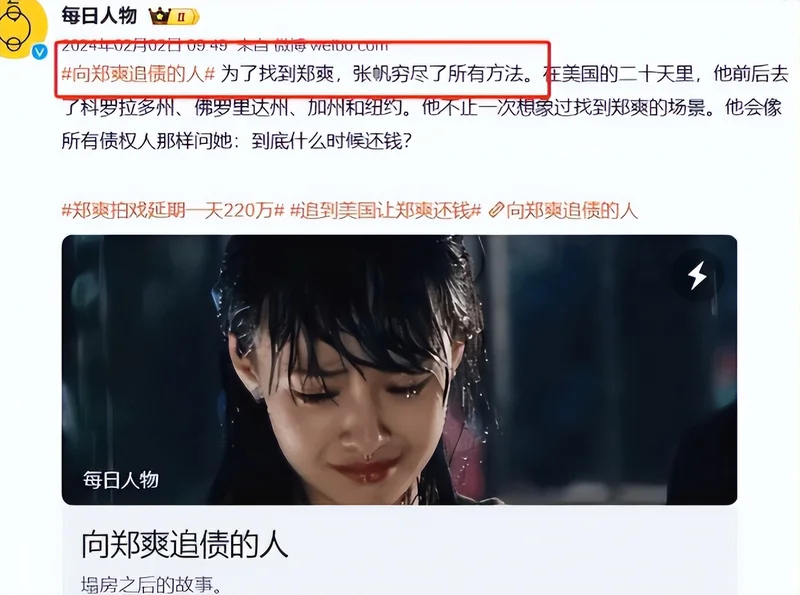Screen dimensions: 800x595
Task: Open hashtag #郑爽拍戏延期一天220万#
Action: (172, 210)
